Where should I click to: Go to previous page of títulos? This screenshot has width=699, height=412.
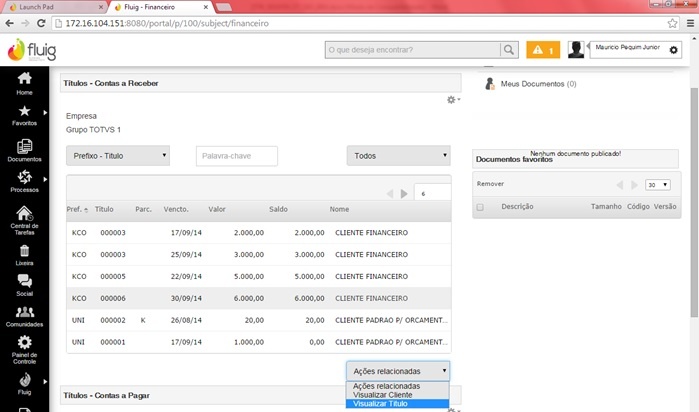[x=390, y=194]
